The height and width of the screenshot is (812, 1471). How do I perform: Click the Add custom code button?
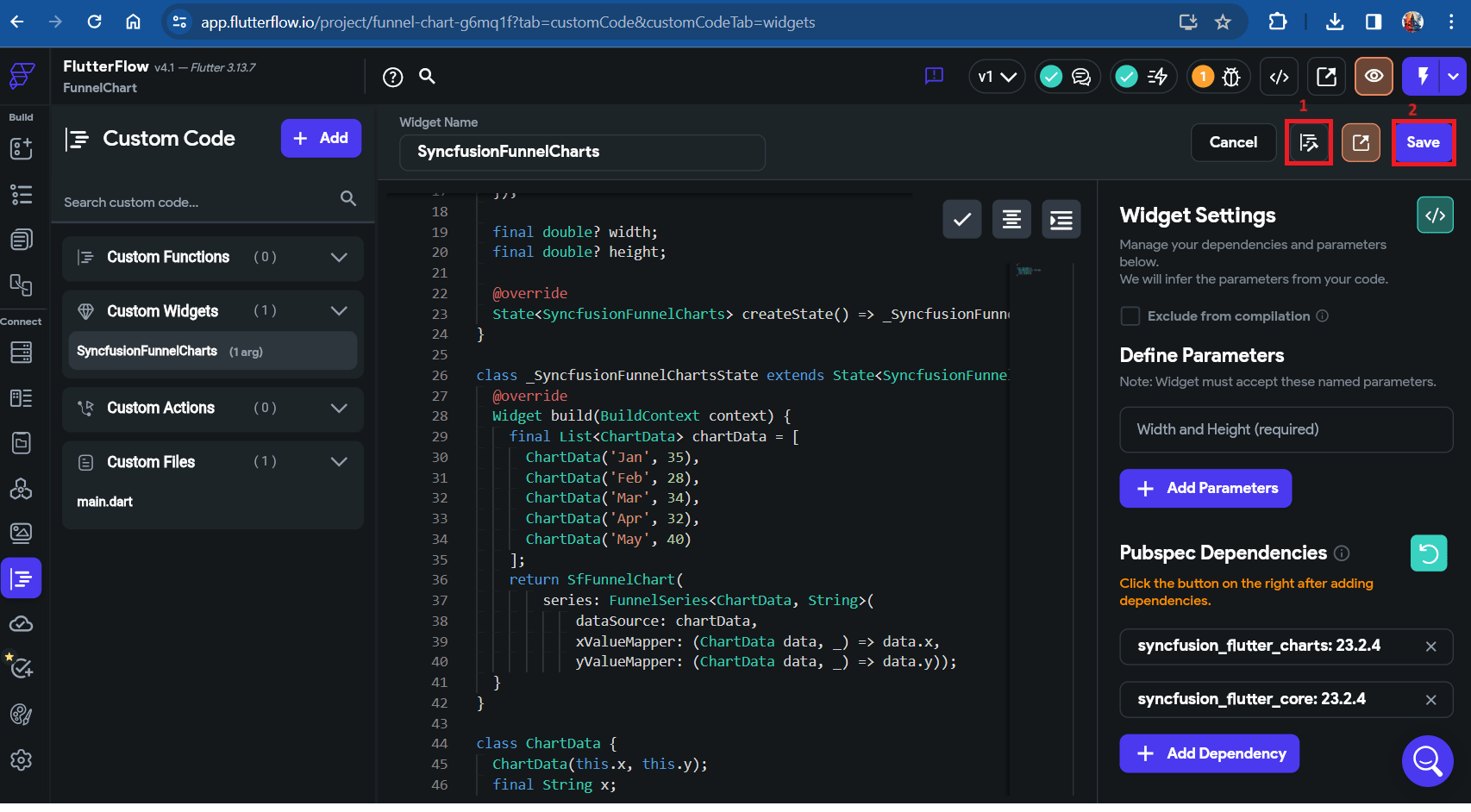pyautogui.click(x=321, y=138)
